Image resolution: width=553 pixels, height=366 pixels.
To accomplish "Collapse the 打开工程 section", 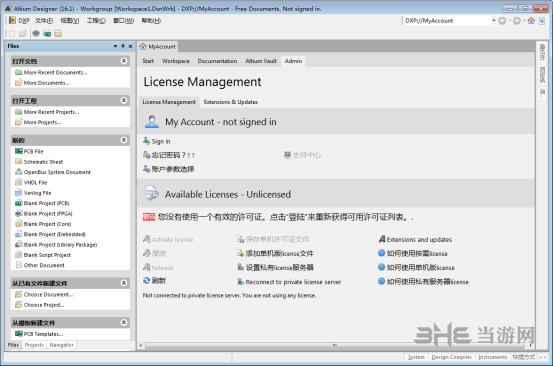I will click(x=124, y=100).
